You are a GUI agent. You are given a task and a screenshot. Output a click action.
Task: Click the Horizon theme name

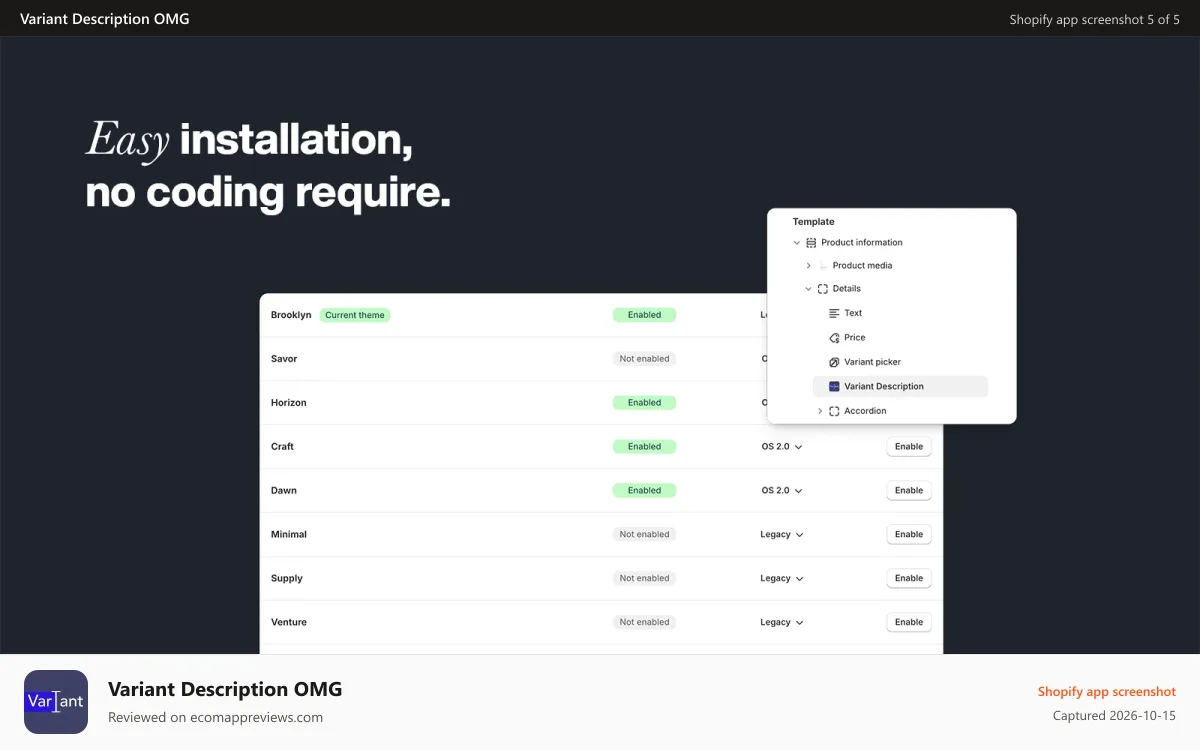[289, 403]
